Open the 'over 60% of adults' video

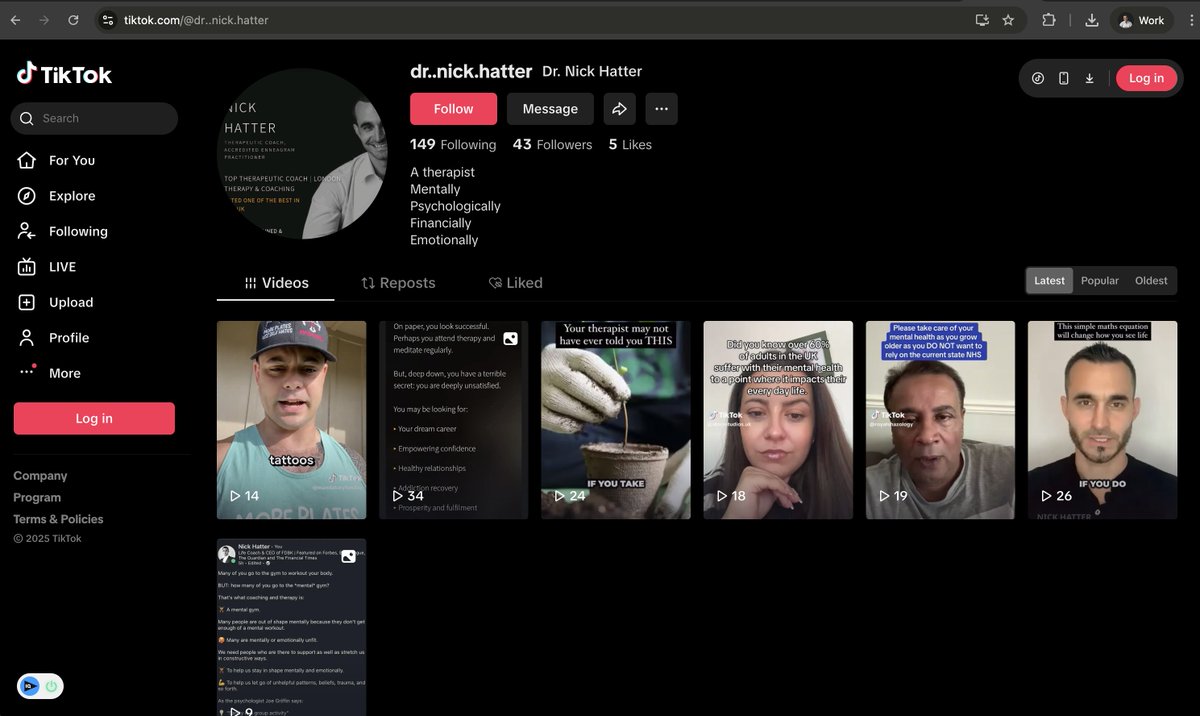[x=778, y=420]
